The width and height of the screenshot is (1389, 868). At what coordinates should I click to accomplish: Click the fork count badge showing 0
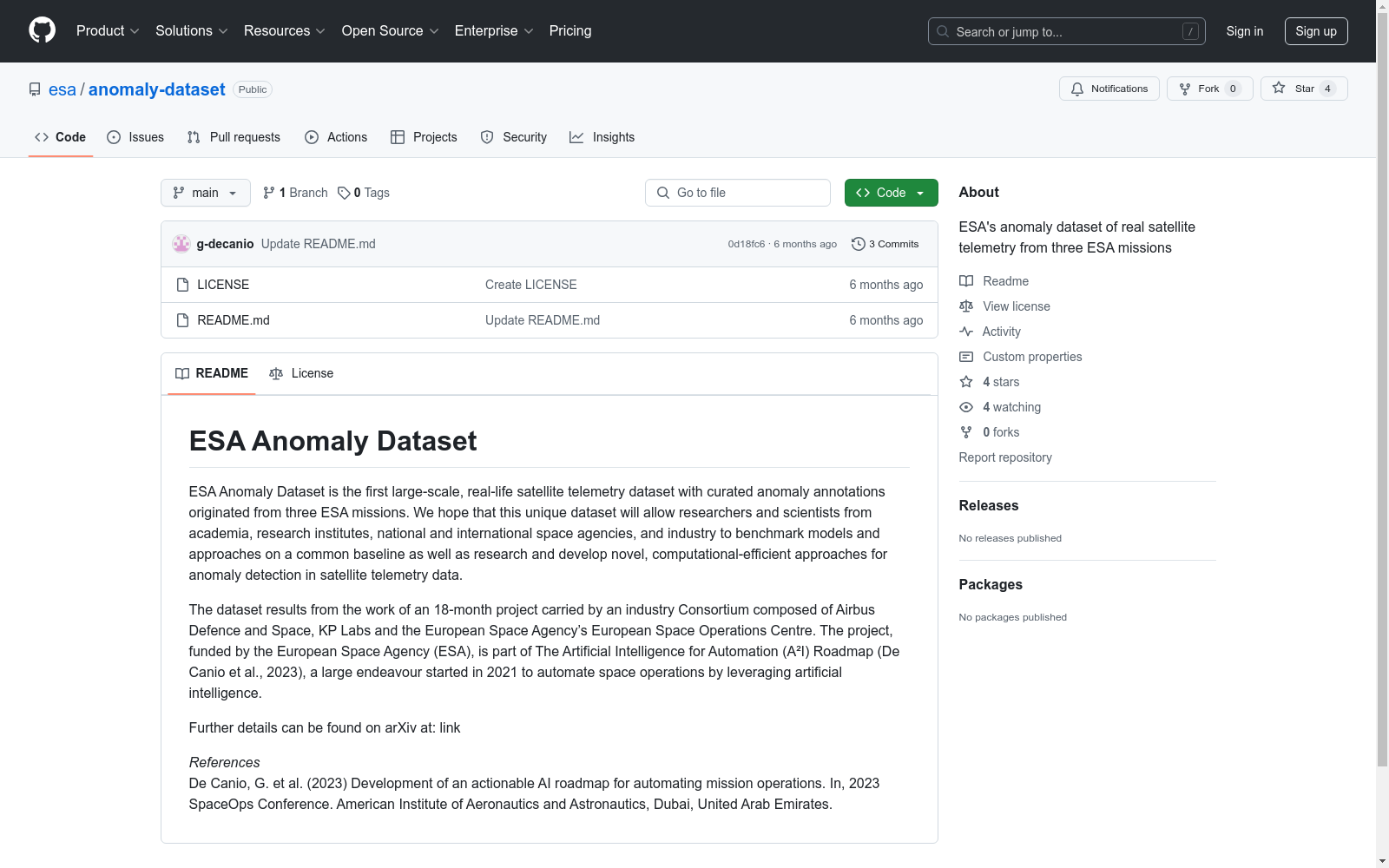tap(1233, 89)
